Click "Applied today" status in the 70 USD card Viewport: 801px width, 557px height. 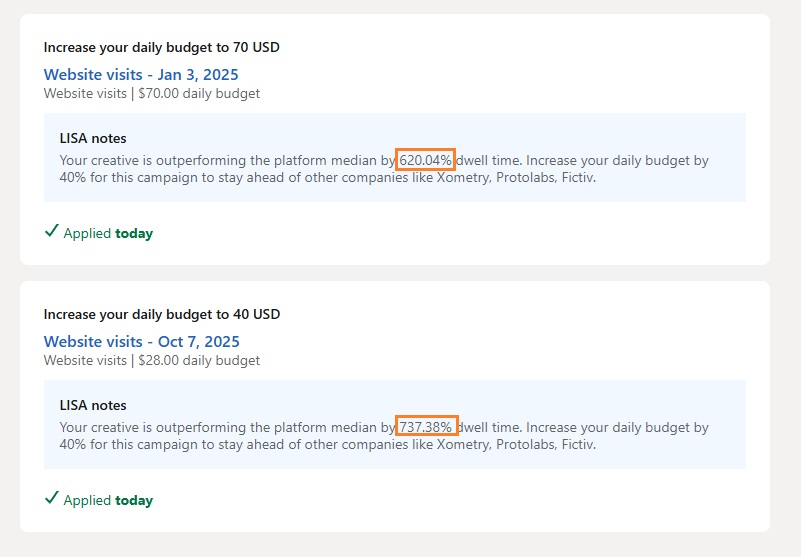point(108,233)
